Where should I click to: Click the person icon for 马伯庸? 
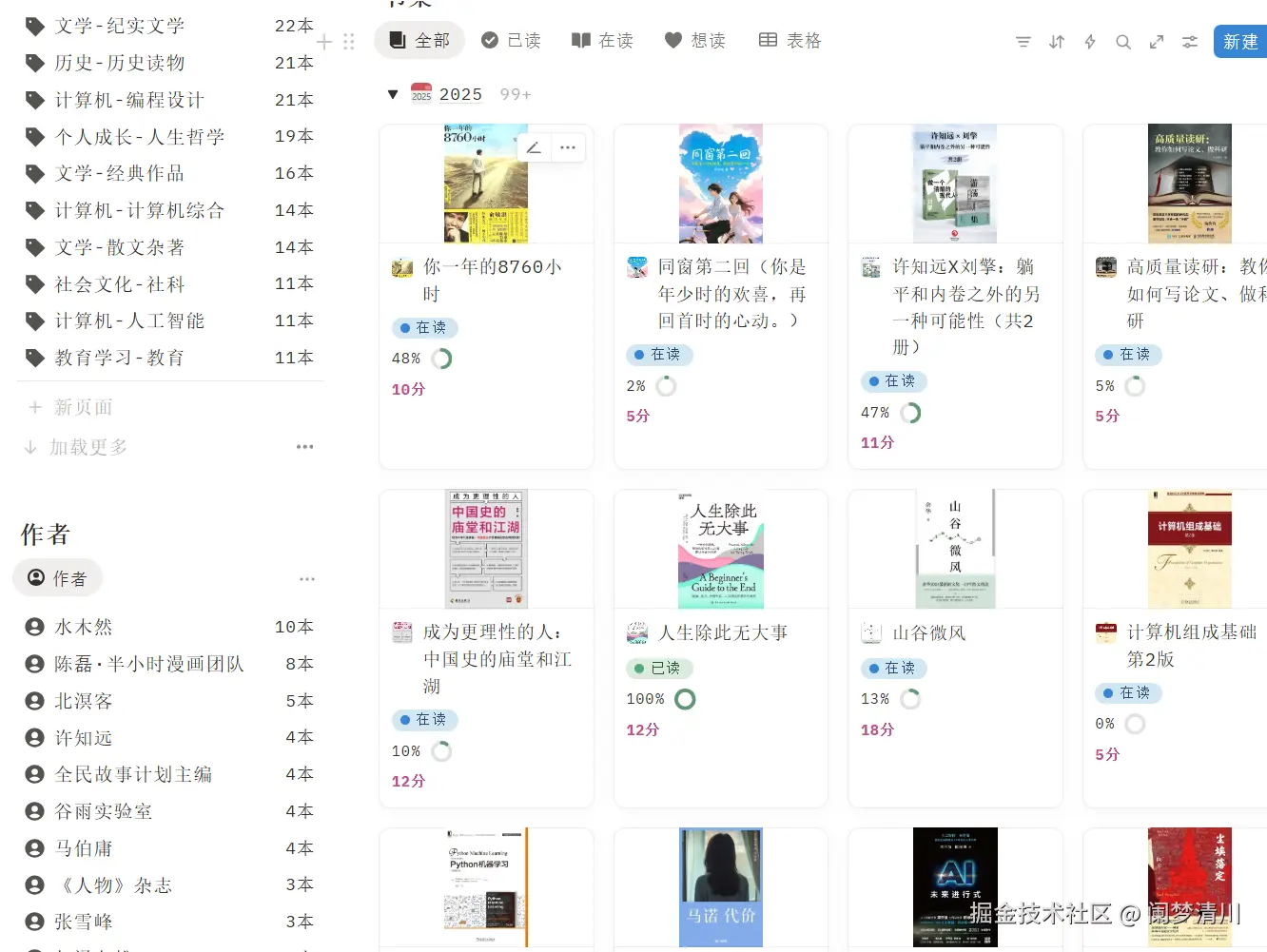pos(35,848)
